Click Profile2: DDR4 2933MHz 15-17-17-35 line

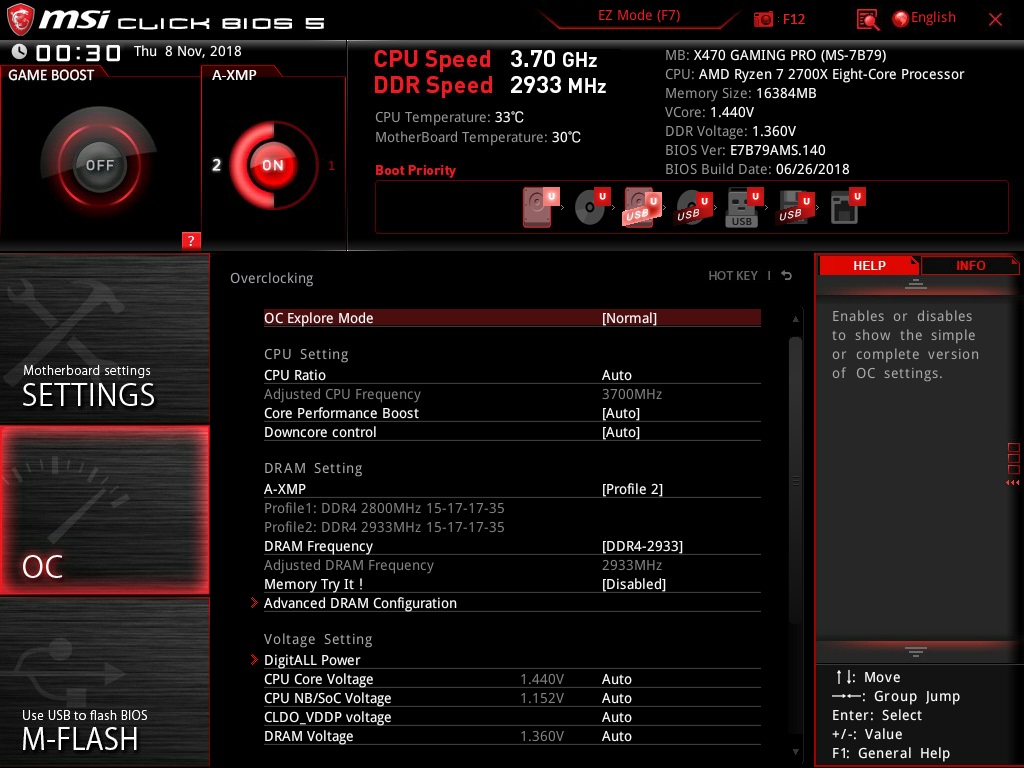pyautogui.click(x=384, y=526)
